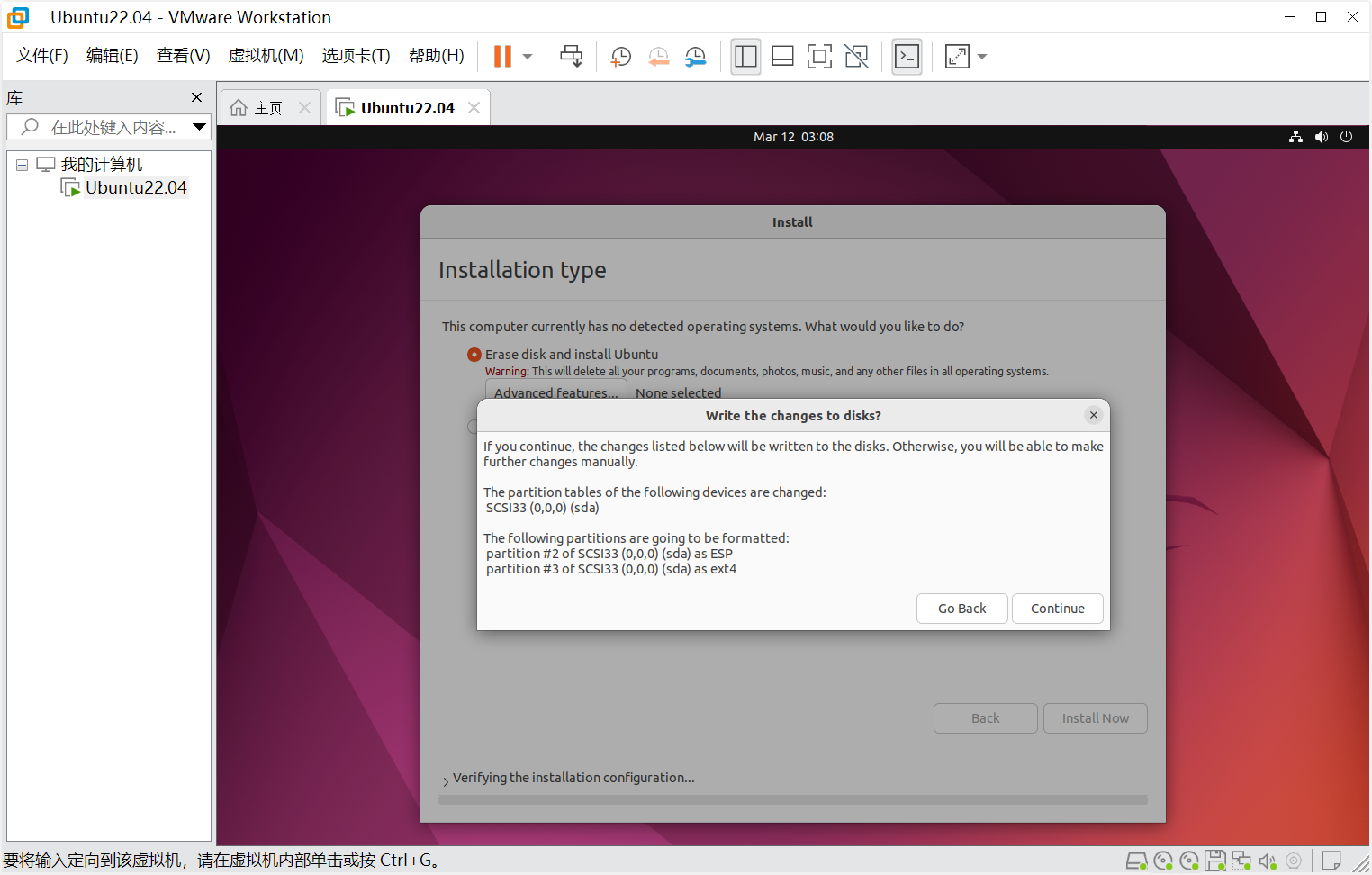Revert to the previous snapshot
1372x875 pixels.
[x=659, y=57]
